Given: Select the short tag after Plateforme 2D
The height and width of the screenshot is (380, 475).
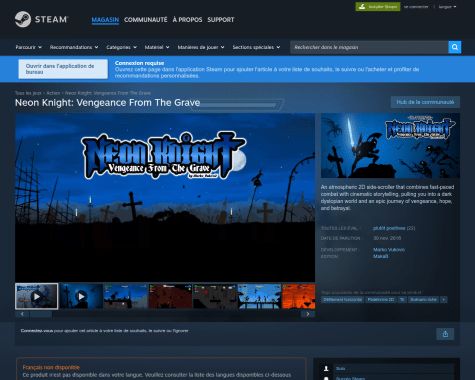Looking at the screenshot, I should [402, 300].
